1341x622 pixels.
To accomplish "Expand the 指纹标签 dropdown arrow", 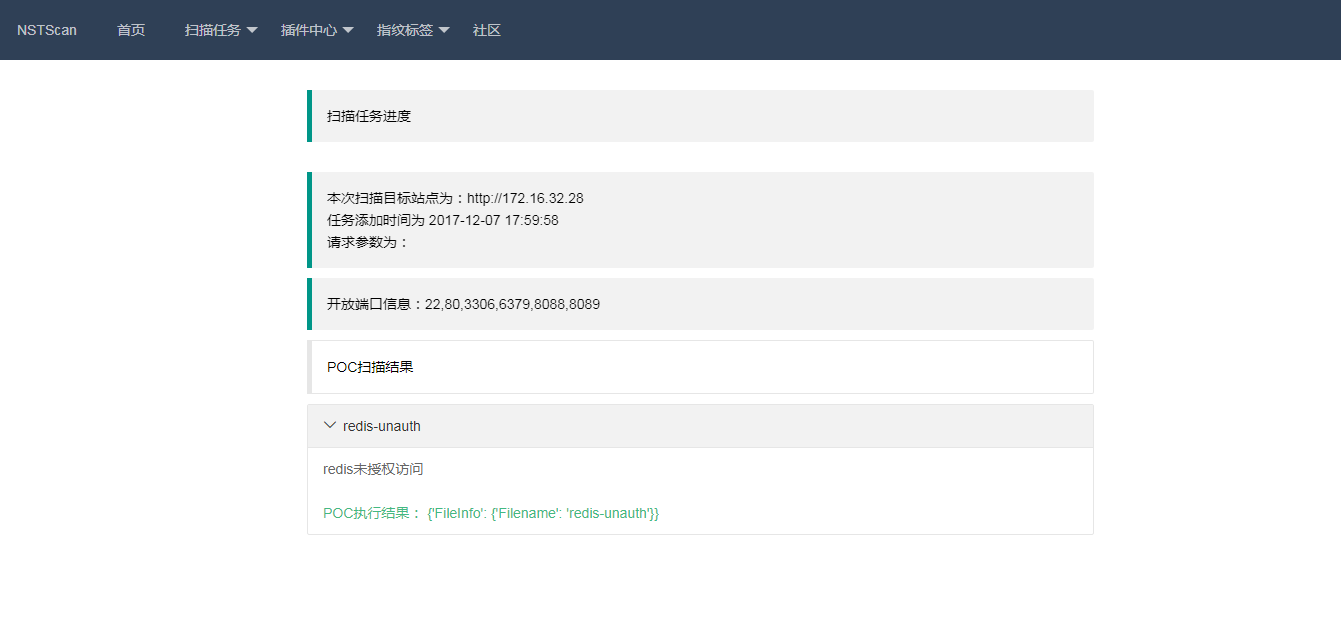I will tap(444, 31).
